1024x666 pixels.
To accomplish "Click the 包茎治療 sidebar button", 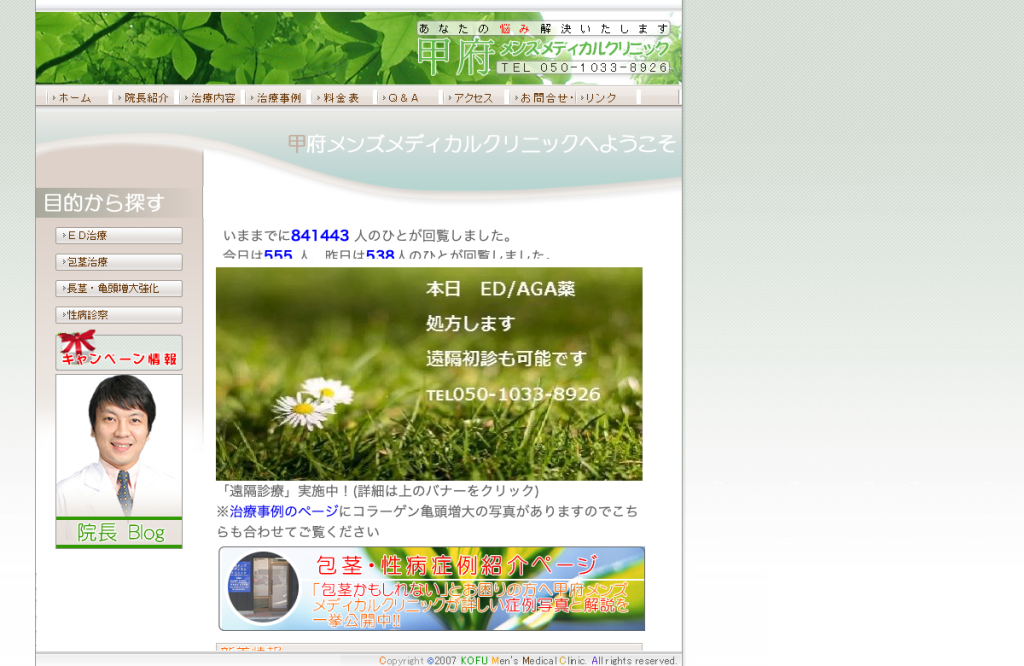I will pyautogui.click(x=119, y=262).
